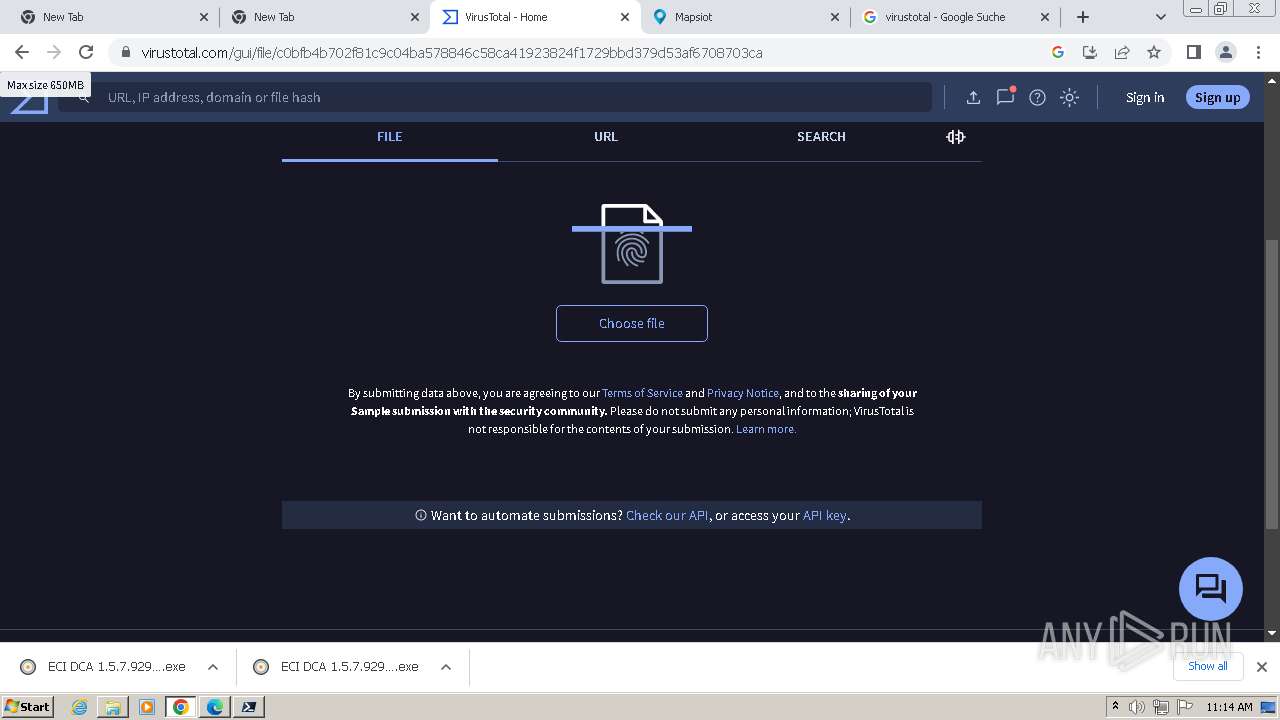The width and height of the screenshot is (1280, 720).
Task: Click the system tray volume icon
Action: pos(1137,707)
